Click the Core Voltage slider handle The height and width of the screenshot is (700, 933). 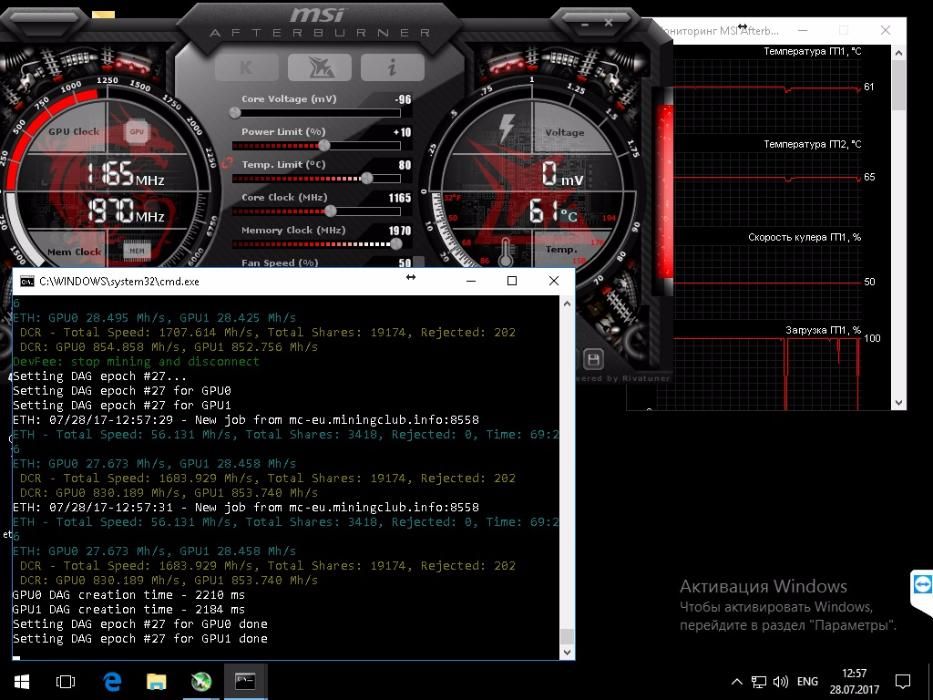click(235, 112)
